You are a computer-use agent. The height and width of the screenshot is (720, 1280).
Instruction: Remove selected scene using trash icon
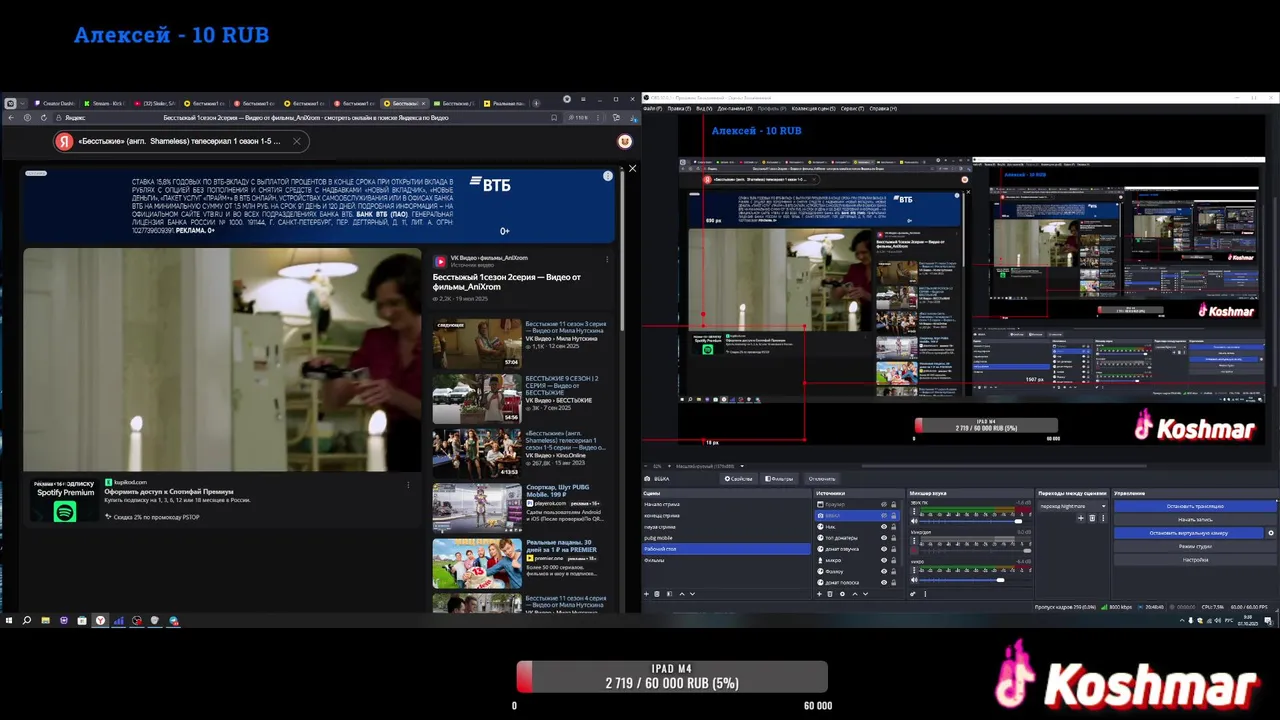pyautogui.click(x=657, y=594)
